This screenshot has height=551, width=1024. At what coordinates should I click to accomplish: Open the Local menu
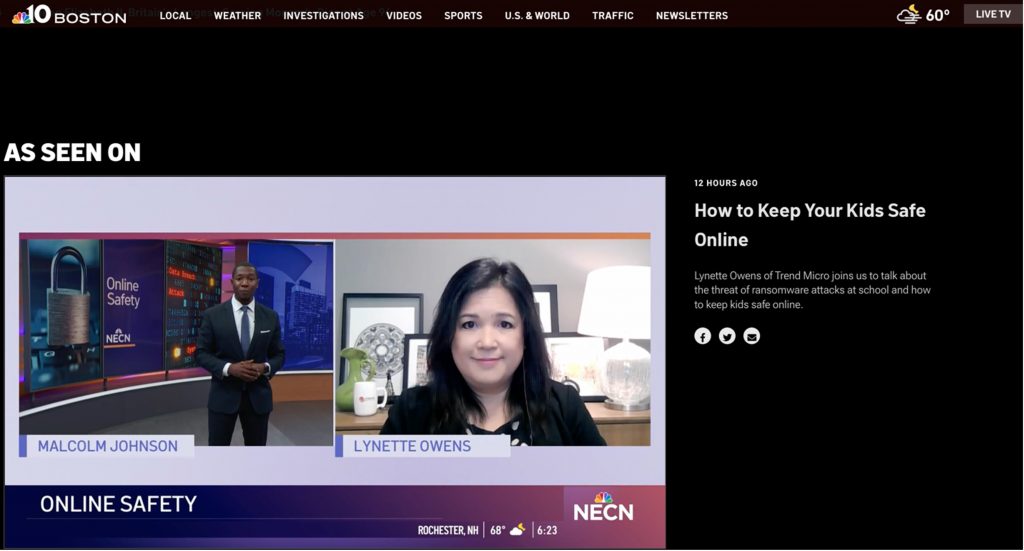tap(175, 15)
